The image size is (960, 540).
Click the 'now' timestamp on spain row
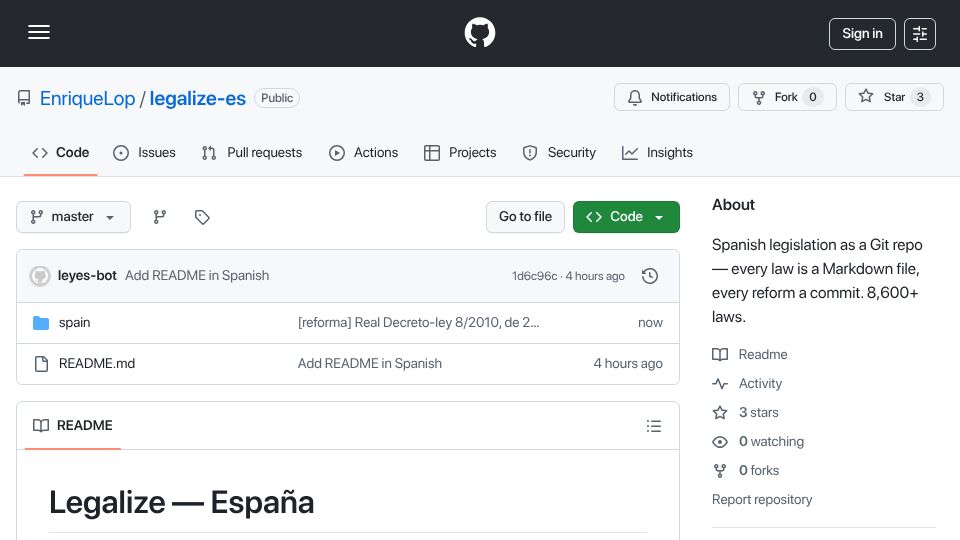(x=650, y=323)
